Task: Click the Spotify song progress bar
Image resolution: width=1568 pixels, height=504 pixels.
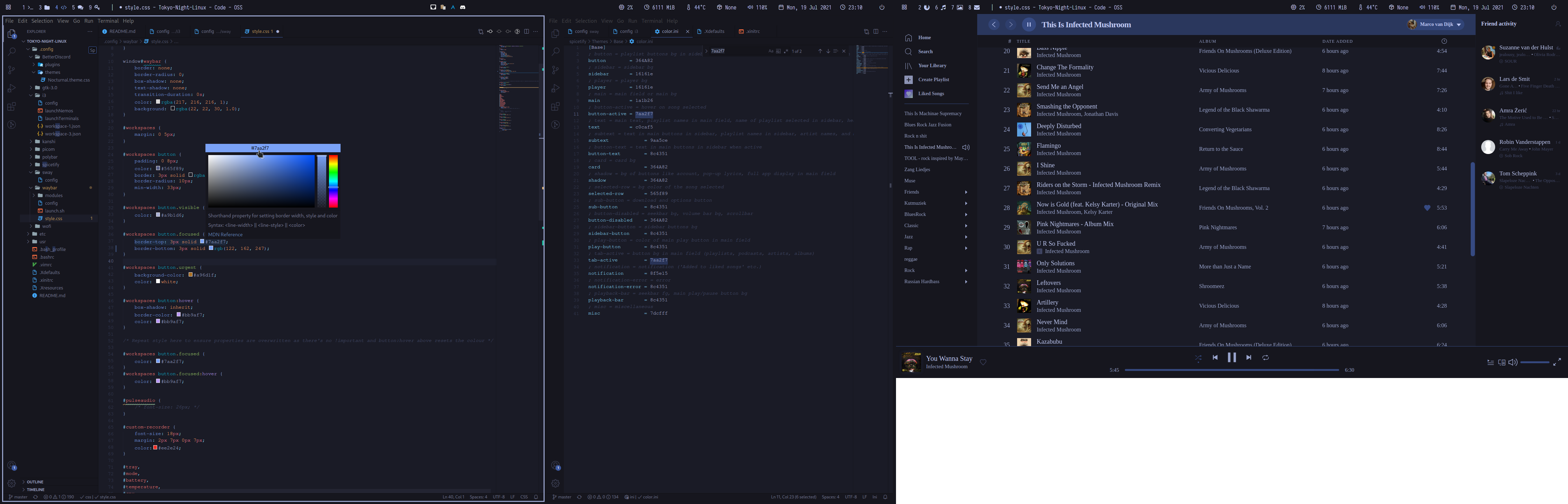Action: point(1231,370)
